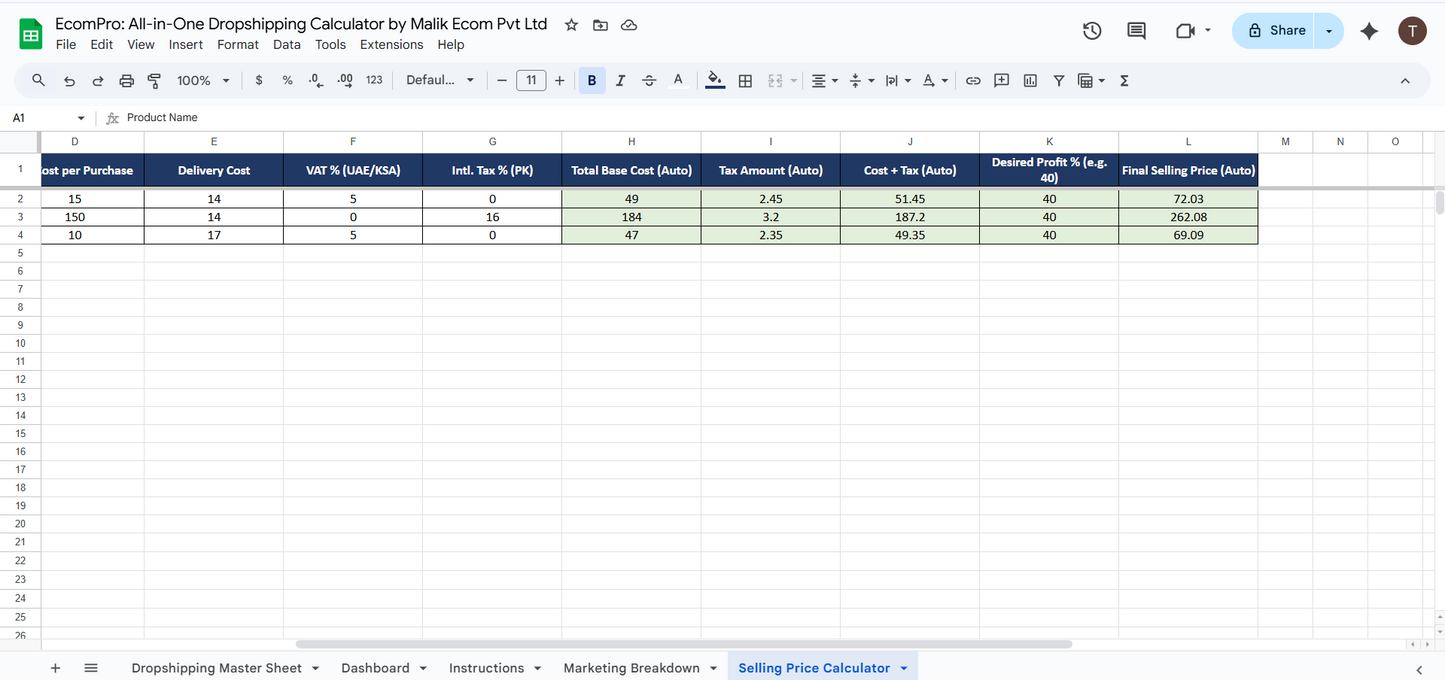Format as percent

[x=287, y=80]
